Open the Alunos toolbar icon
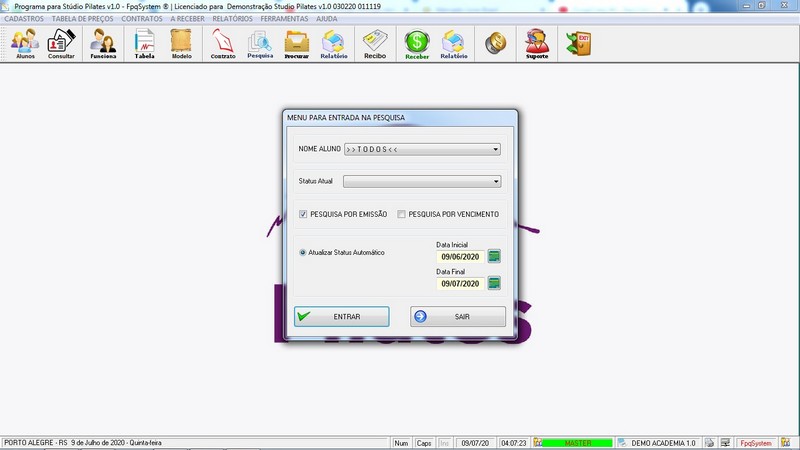This screenshot has height=450, width=800. pos(25,44)
